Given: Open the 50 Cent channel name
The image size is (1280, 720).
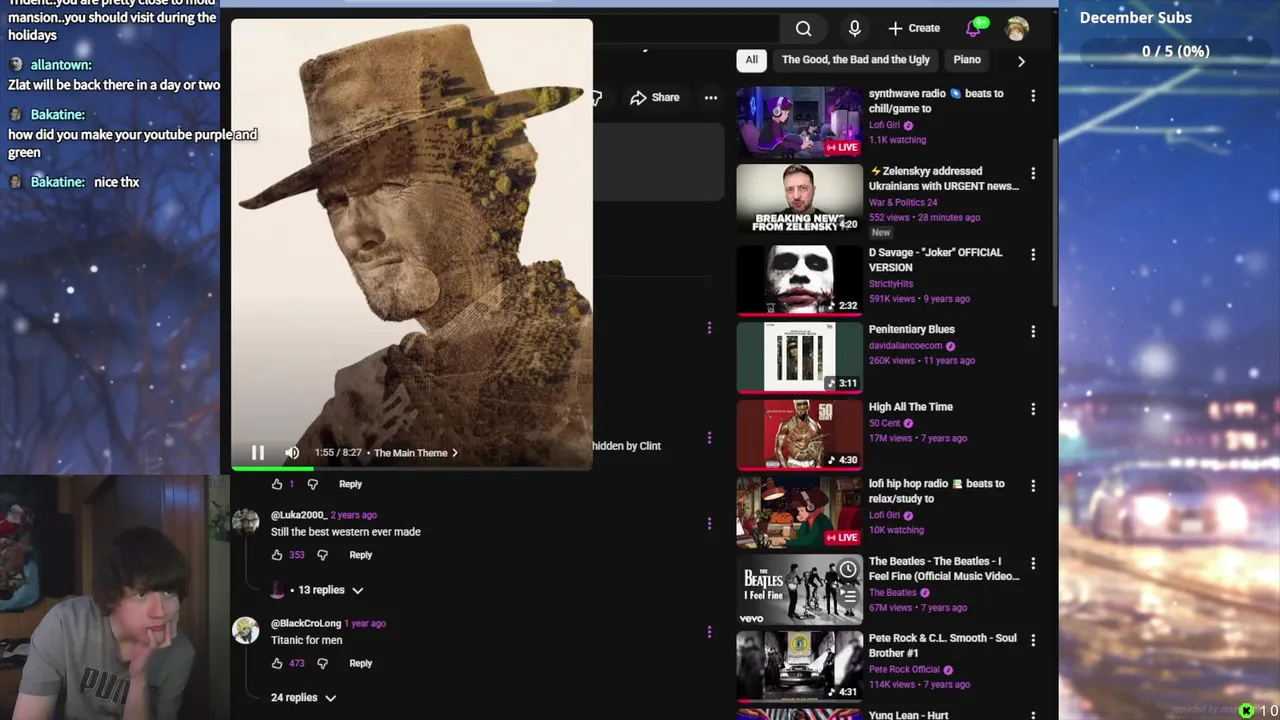Looking at the screenshot, I should click(x=885, y=423).
